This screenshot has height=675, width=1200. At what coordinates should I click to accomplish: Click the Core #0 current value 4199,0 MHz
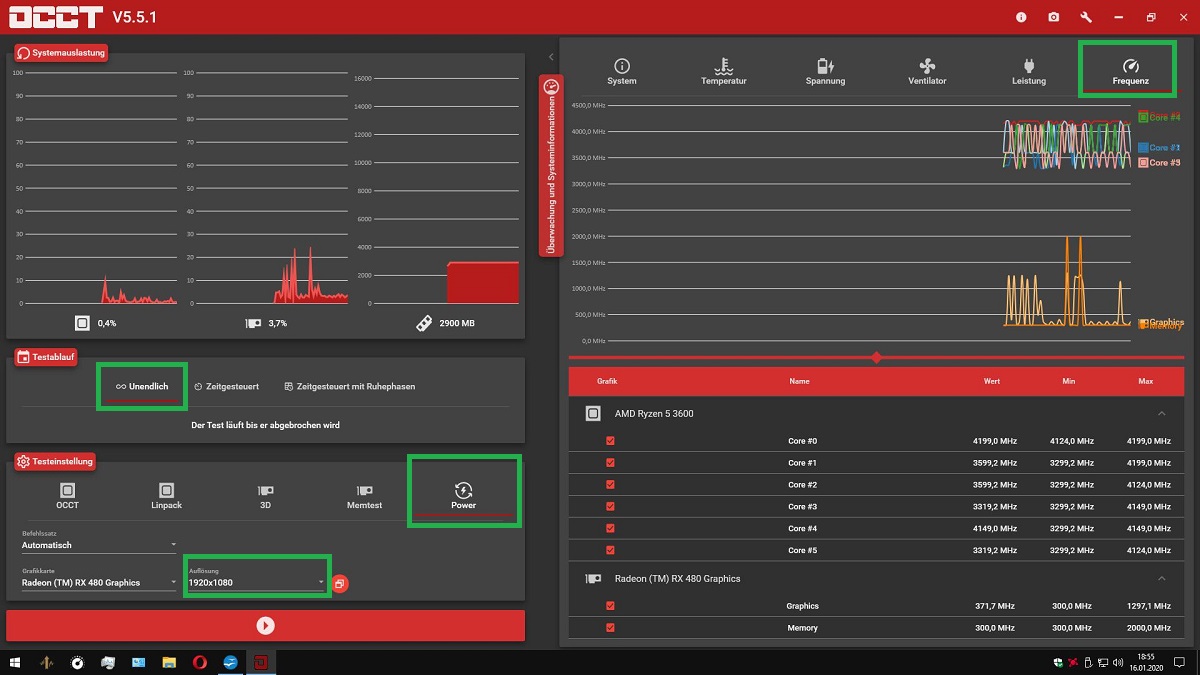click(x=994, y=441)
